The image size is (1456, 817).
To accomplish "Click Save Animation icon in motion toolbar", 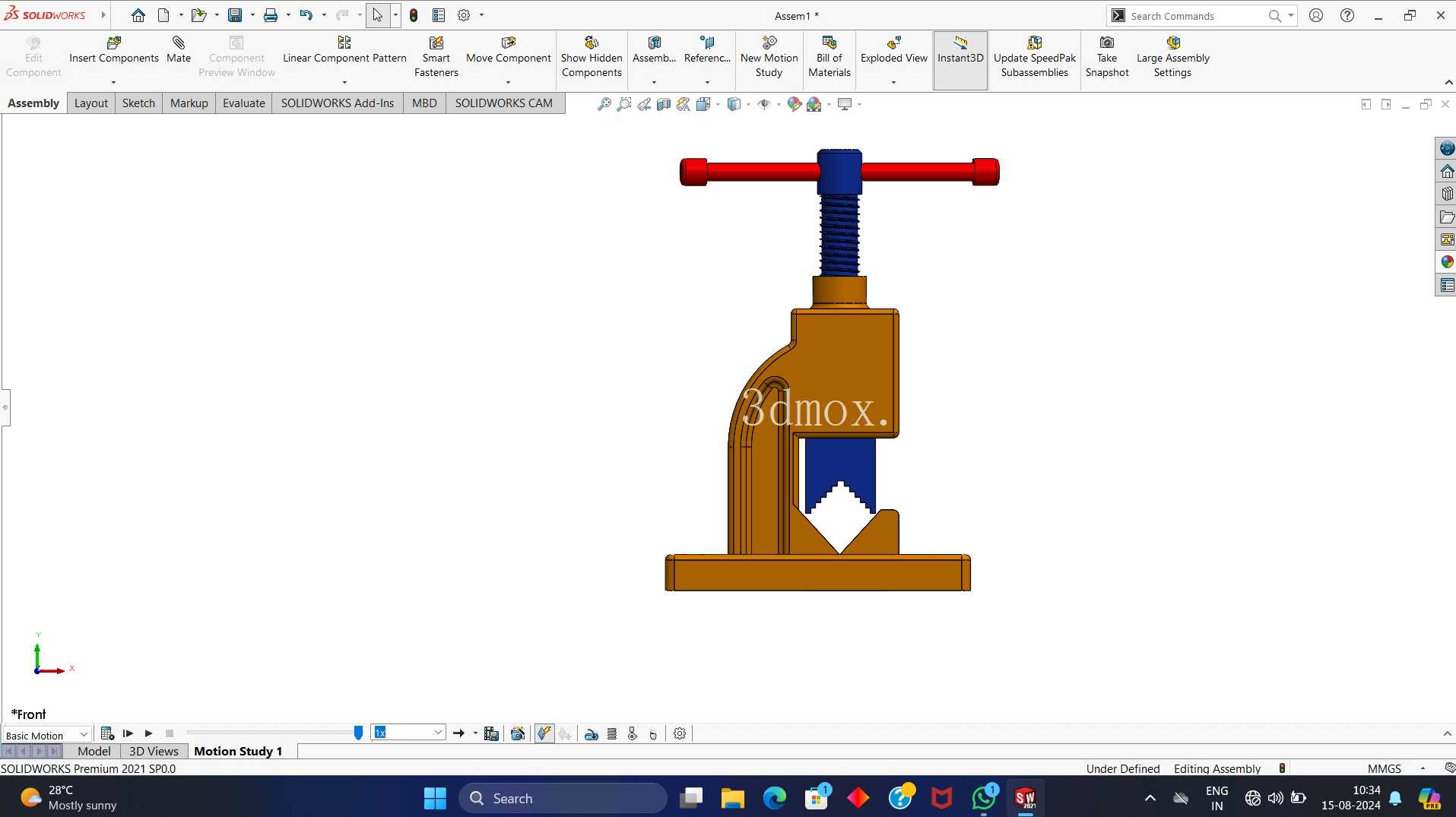I will [x=491, y=733].
